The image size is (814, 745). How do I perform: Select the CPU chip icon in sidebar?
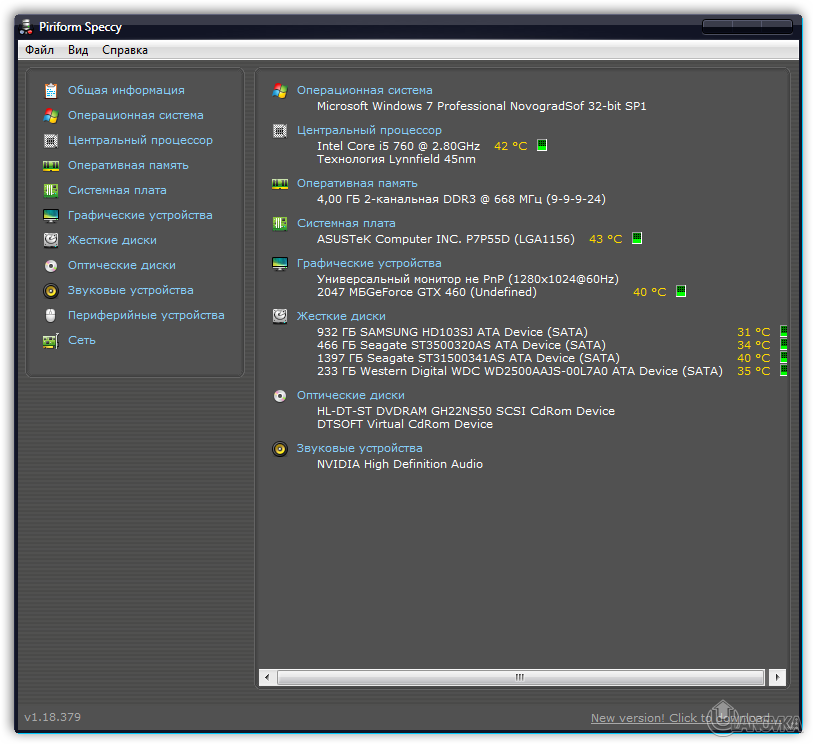point(50,140)
